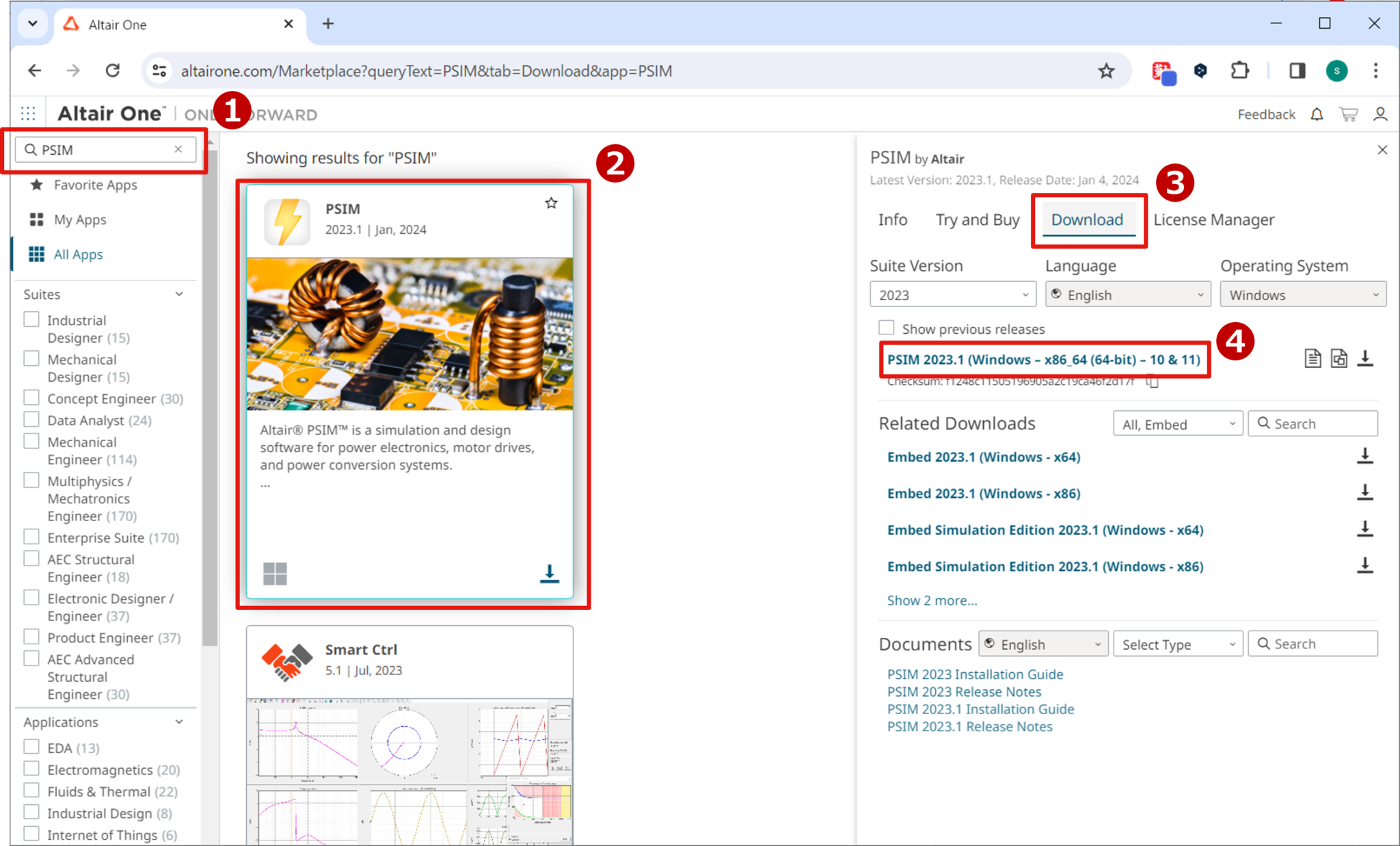Favorite the PSIM app with the star icon

(551, 203)
